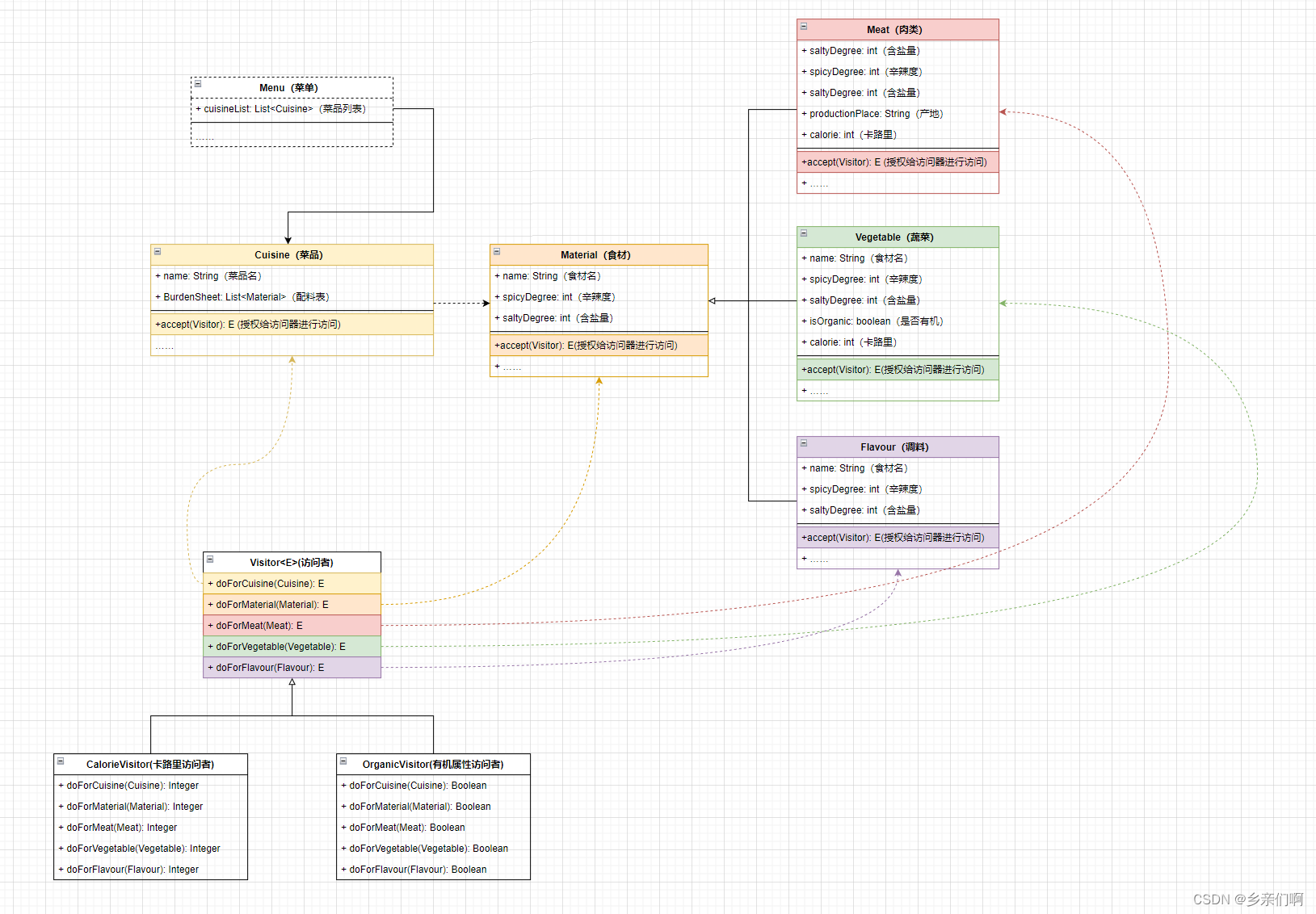Select cuisineList: List<Cuisine> attribute in Menu
Image resolution: width=1316 pixels, height=914 pixels.
click(292, 109)
